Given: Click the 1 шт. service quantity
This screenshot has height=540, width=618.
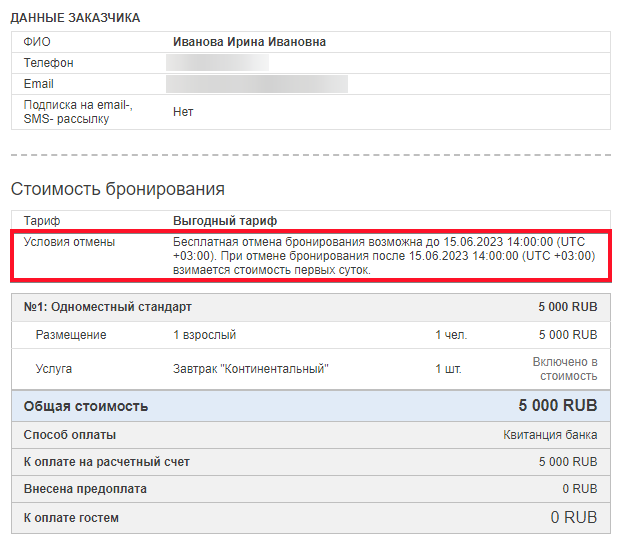Looking at the screenshot, I should coord(448,369).
